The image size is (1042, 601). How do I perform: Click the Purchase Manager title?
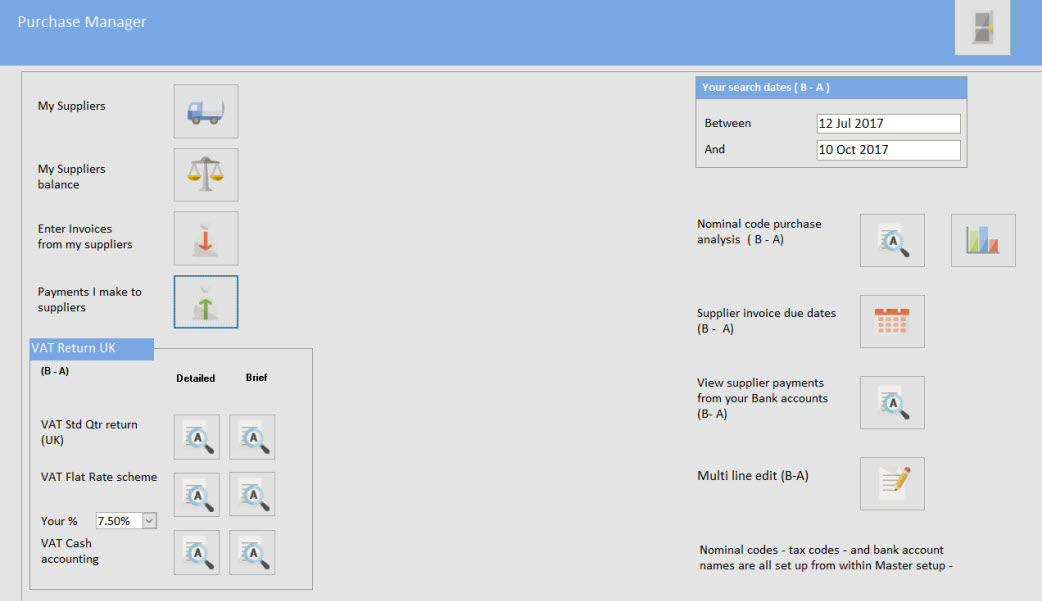coord(82,22)
